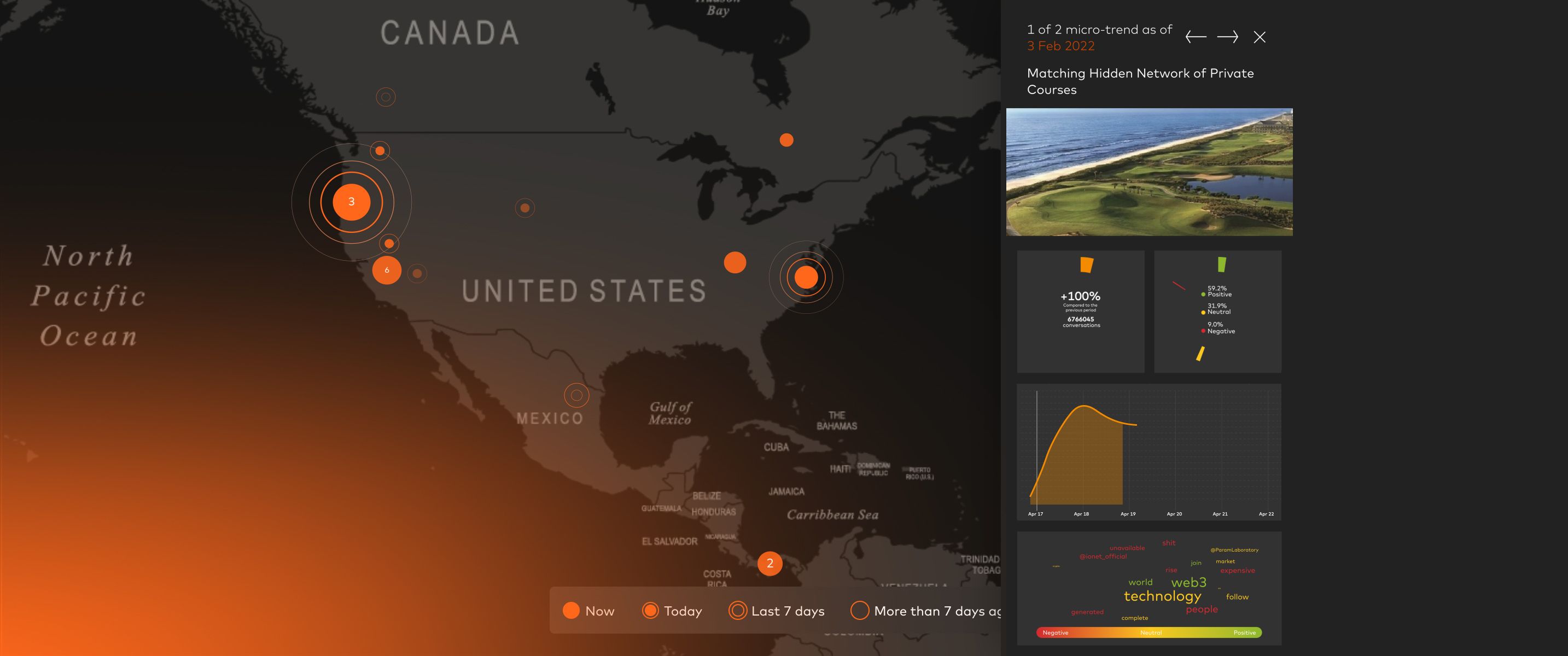Toggle the Last 7 days legend filter
1568x656 pixels.
[x=776, y=611]
